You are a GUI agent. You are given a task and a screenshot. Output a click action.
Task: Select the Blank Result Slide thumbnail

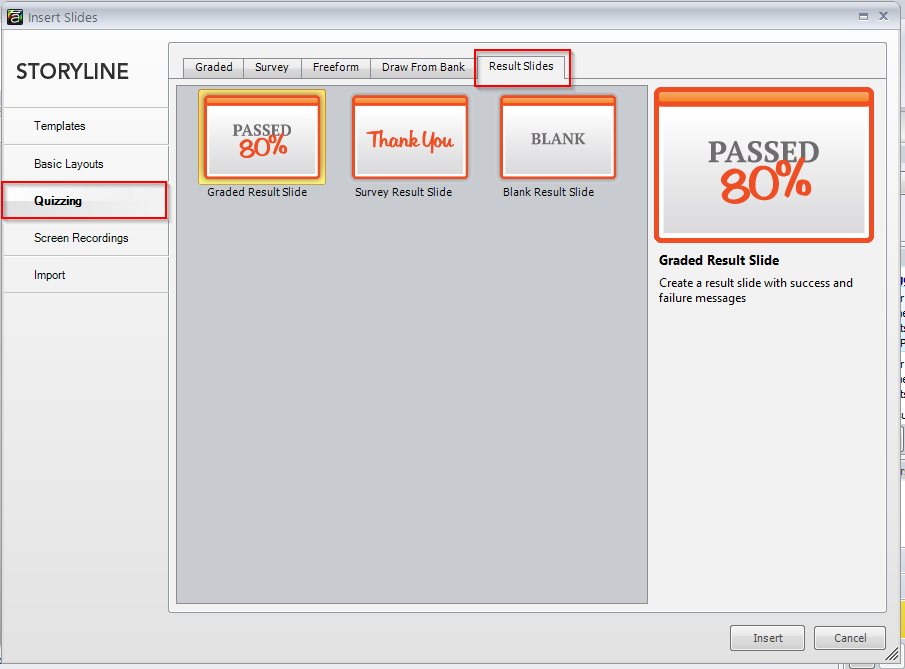coord(557,137)
